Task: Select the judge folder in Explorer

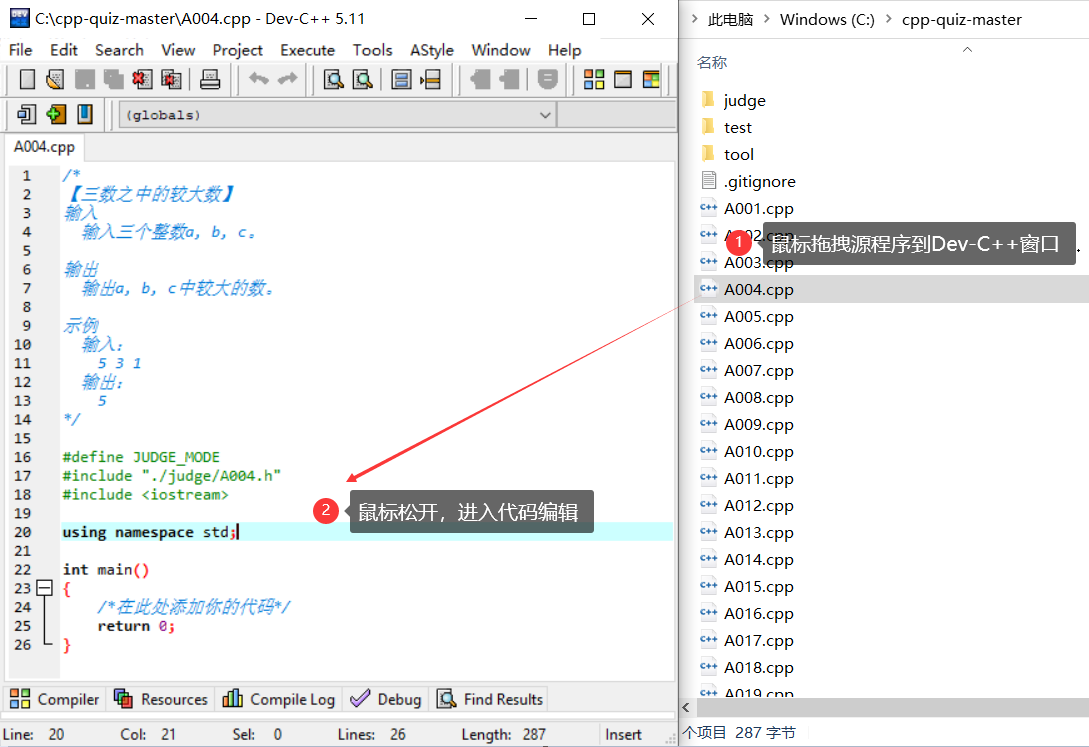Action: [x=745, y=101]
